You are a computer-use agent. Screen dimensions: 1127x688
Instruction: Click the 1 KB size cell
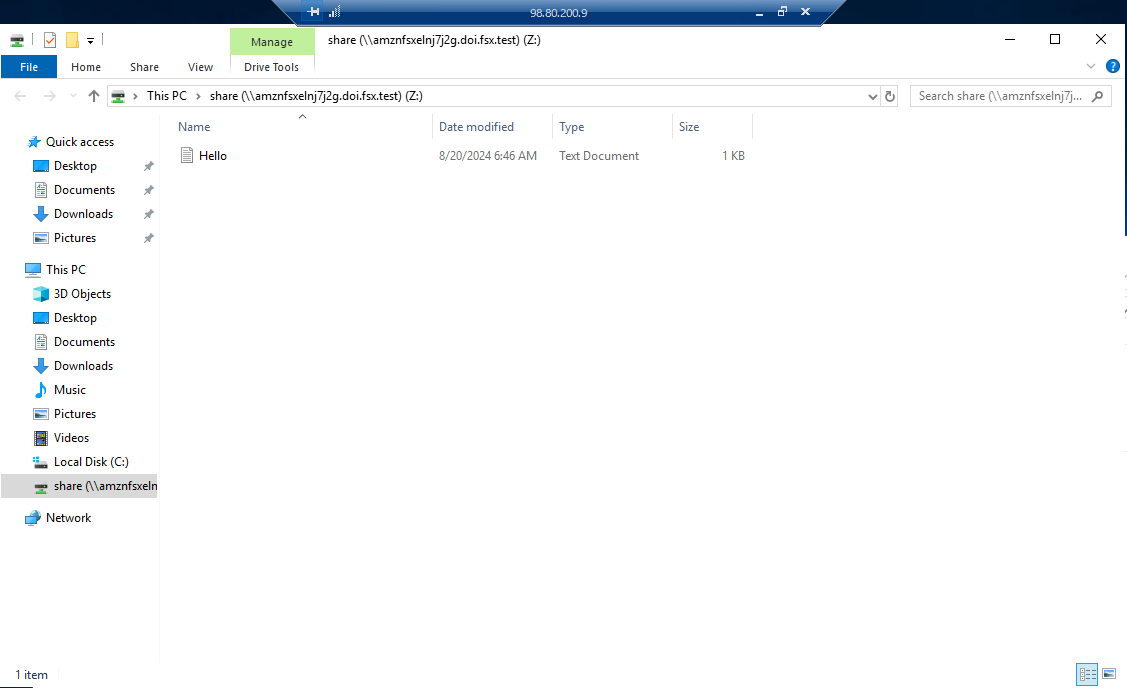click(x=733, y=155)
